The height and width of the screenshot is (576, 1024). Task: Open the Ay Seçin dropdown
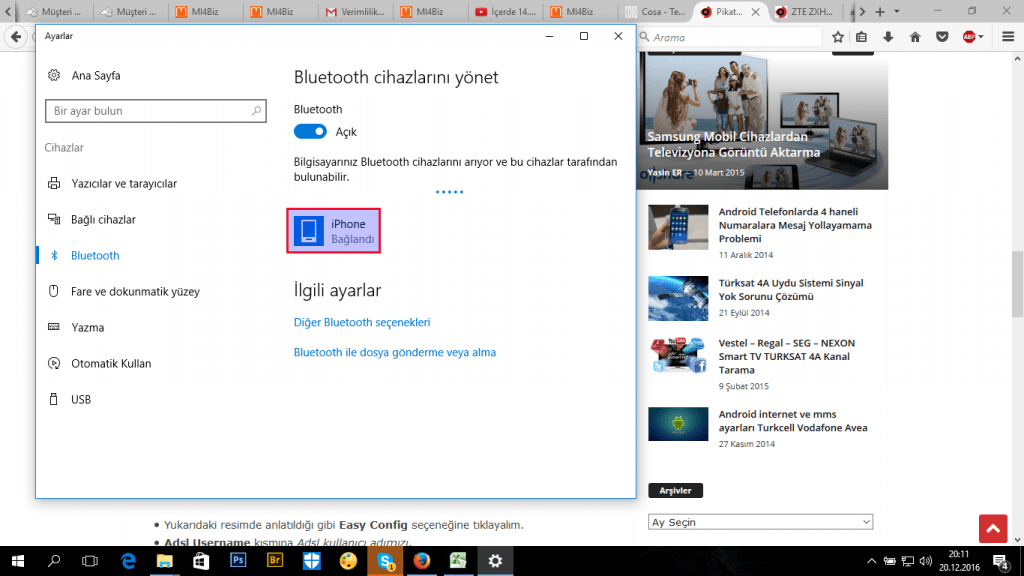click(x=760, y=521)
